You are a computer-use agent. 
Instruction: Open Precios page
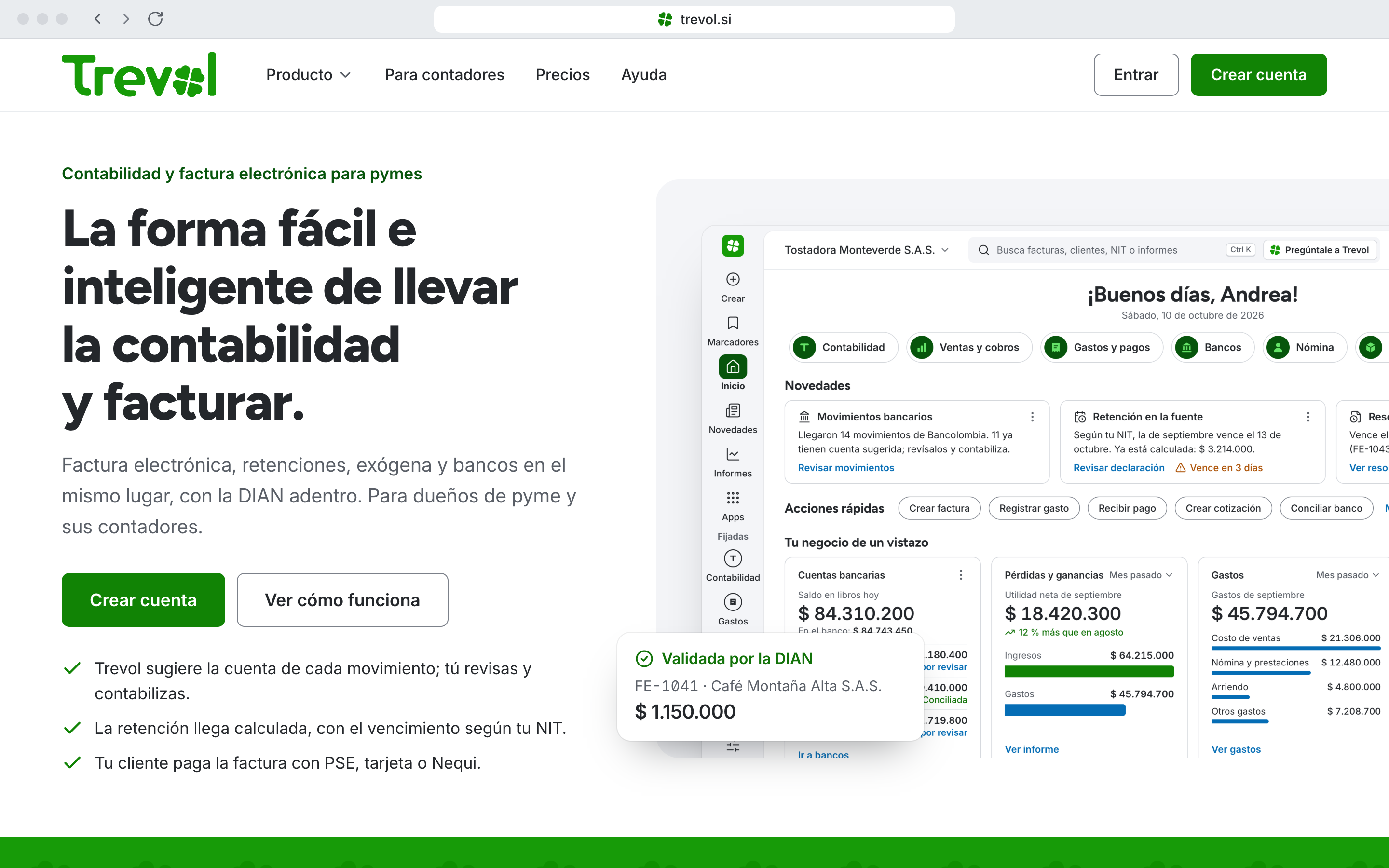562,75
